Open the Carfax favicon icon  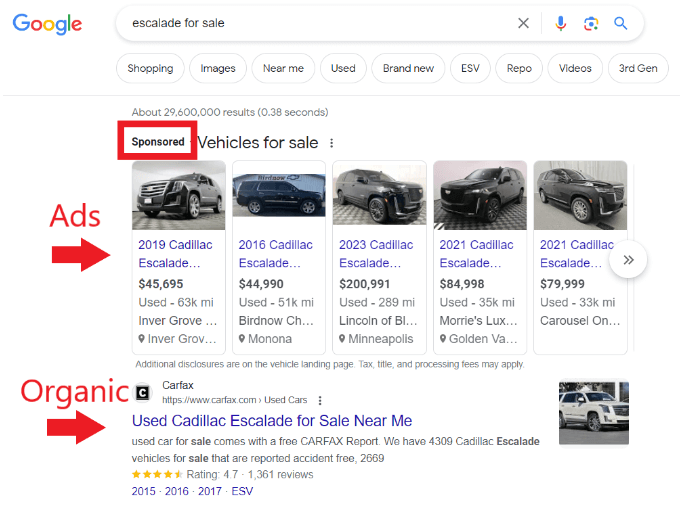coord(142,393)
